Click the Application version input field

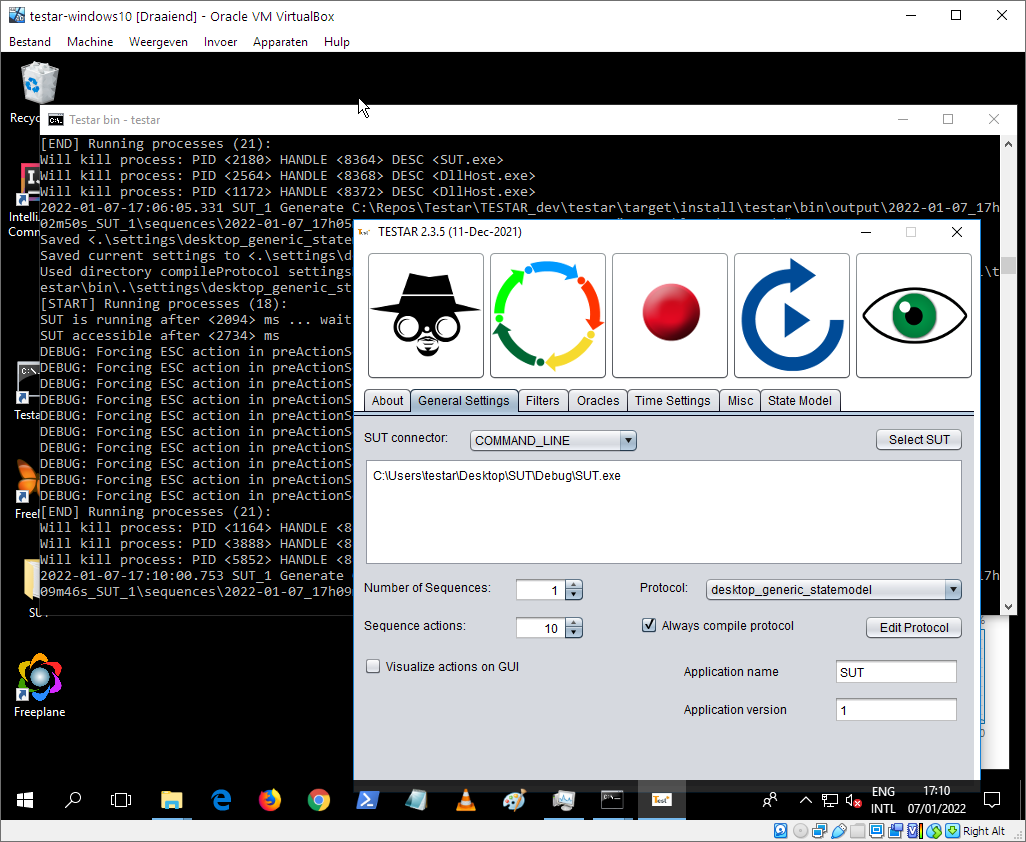896,710
